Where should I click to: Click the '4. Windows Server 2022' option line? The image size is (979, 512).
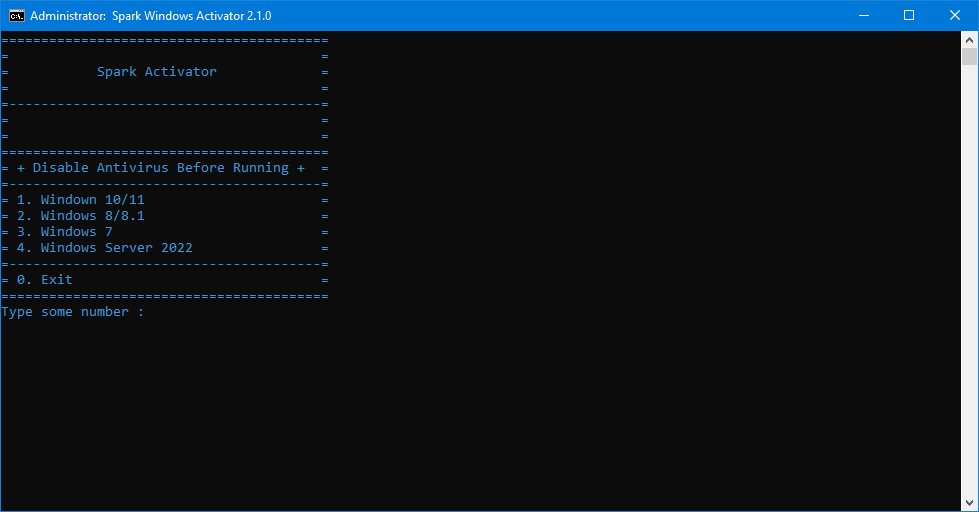click(x=105, y=248)
